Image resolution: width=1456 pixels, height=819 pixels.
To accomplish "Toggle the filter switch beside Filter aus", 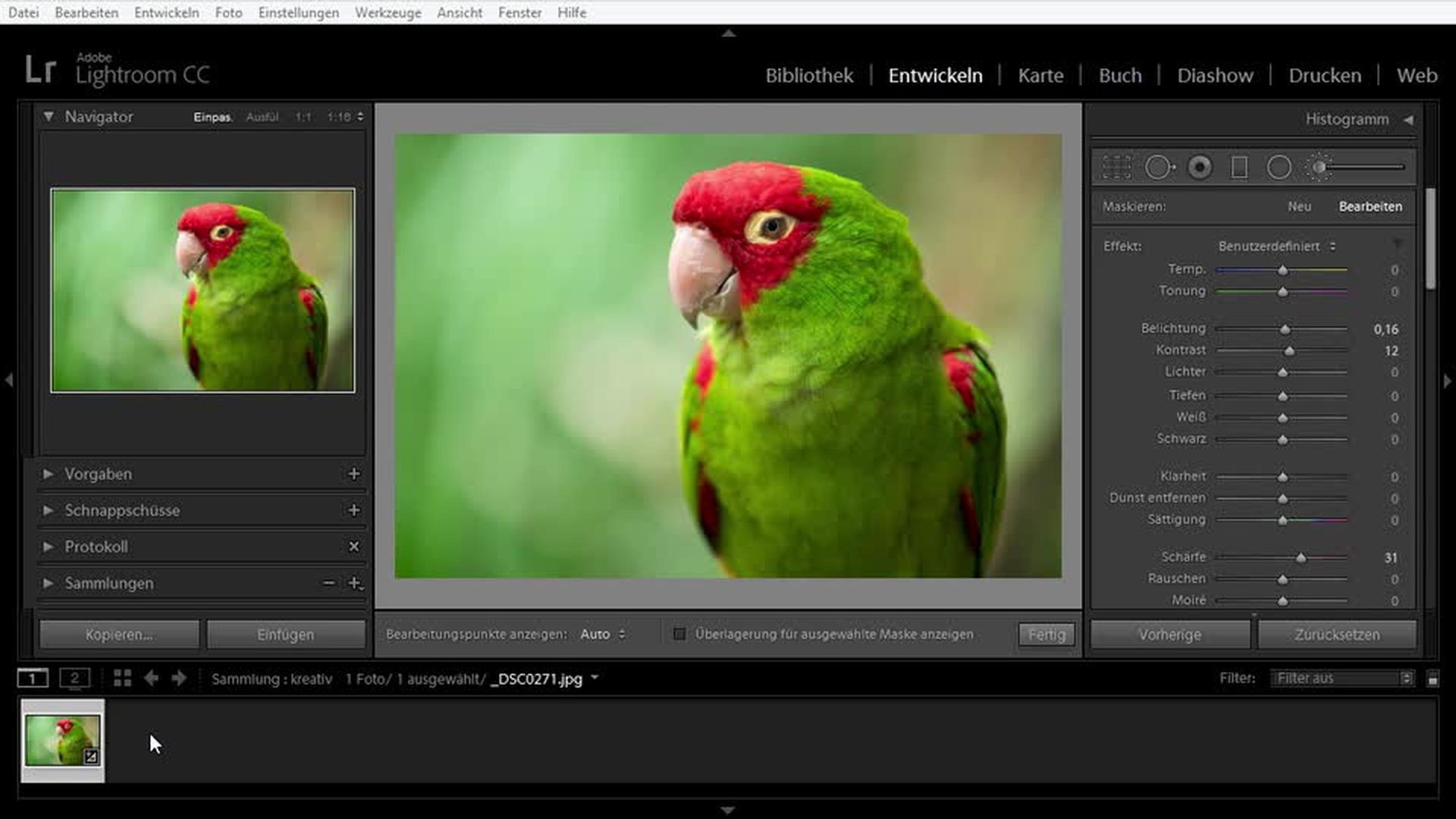I will coord(1432,679).
